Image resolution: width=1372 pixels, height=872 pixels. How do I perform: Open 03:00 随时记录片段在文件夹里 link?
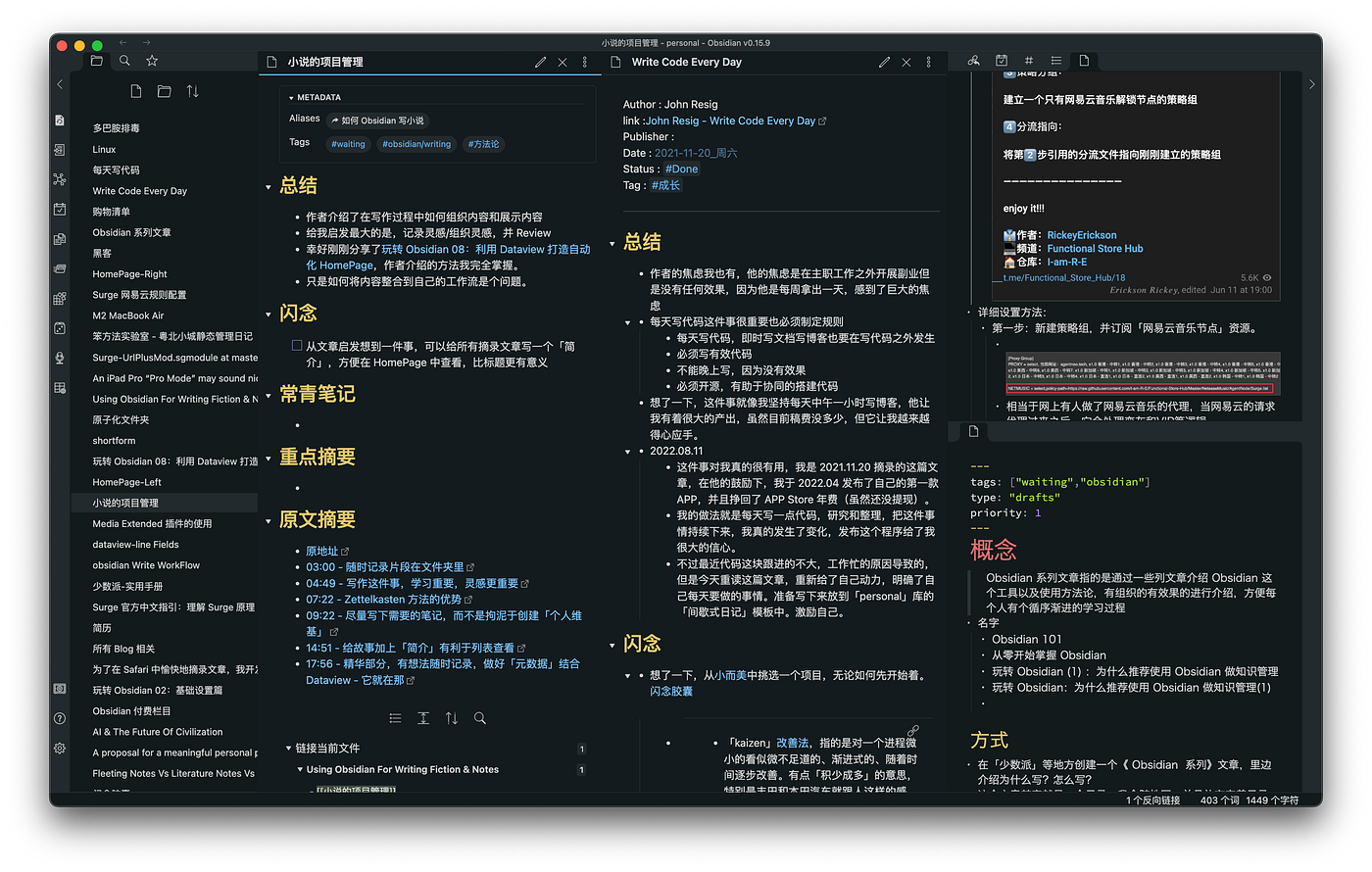pos(385,567)
